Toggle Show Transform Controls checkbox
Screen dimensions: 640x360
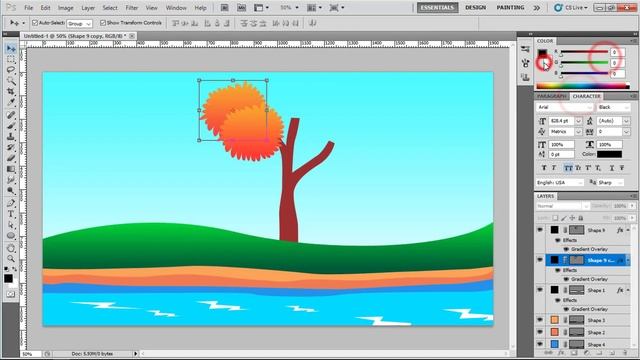pyautogui.click(x=103, y=23)
